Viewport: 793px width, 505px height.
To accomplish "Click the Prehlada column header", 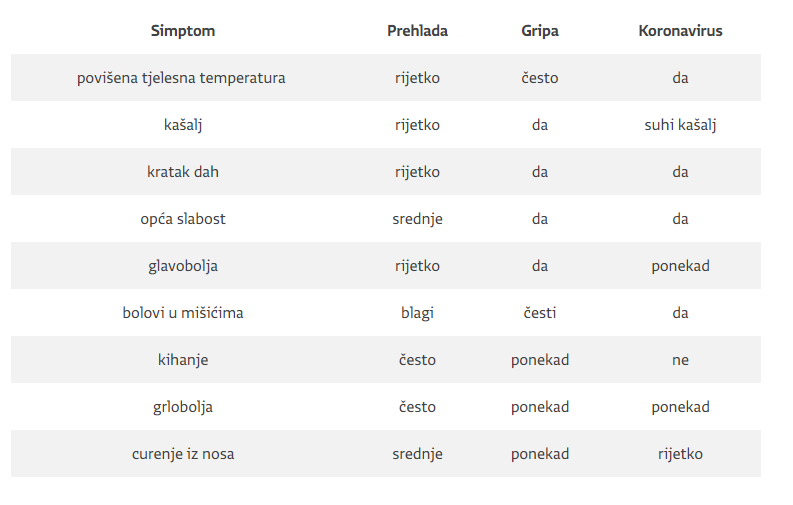I will [x=417, y=31].
